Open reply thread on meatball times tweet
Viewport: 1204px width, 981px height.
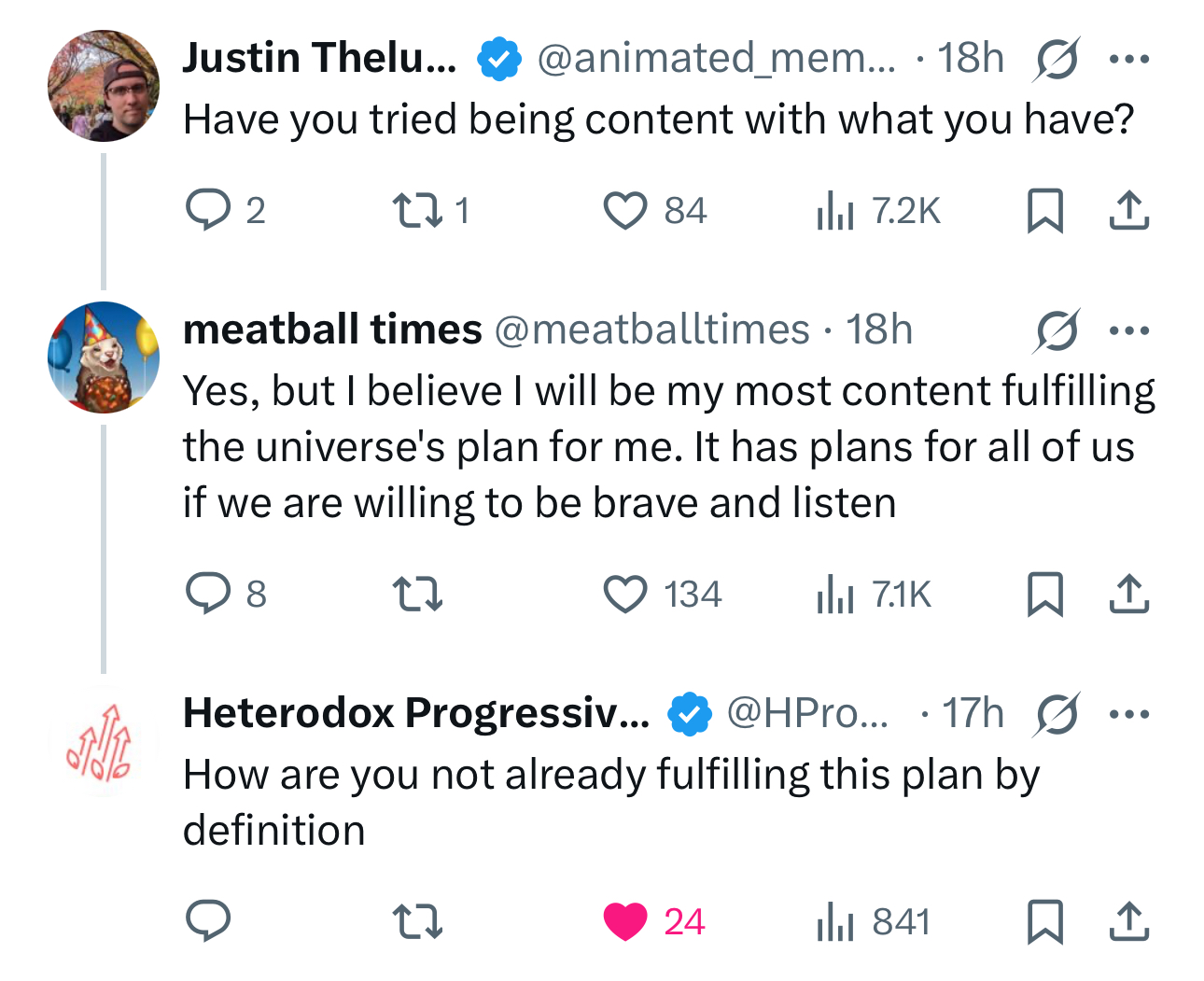[x=208, y=594]
